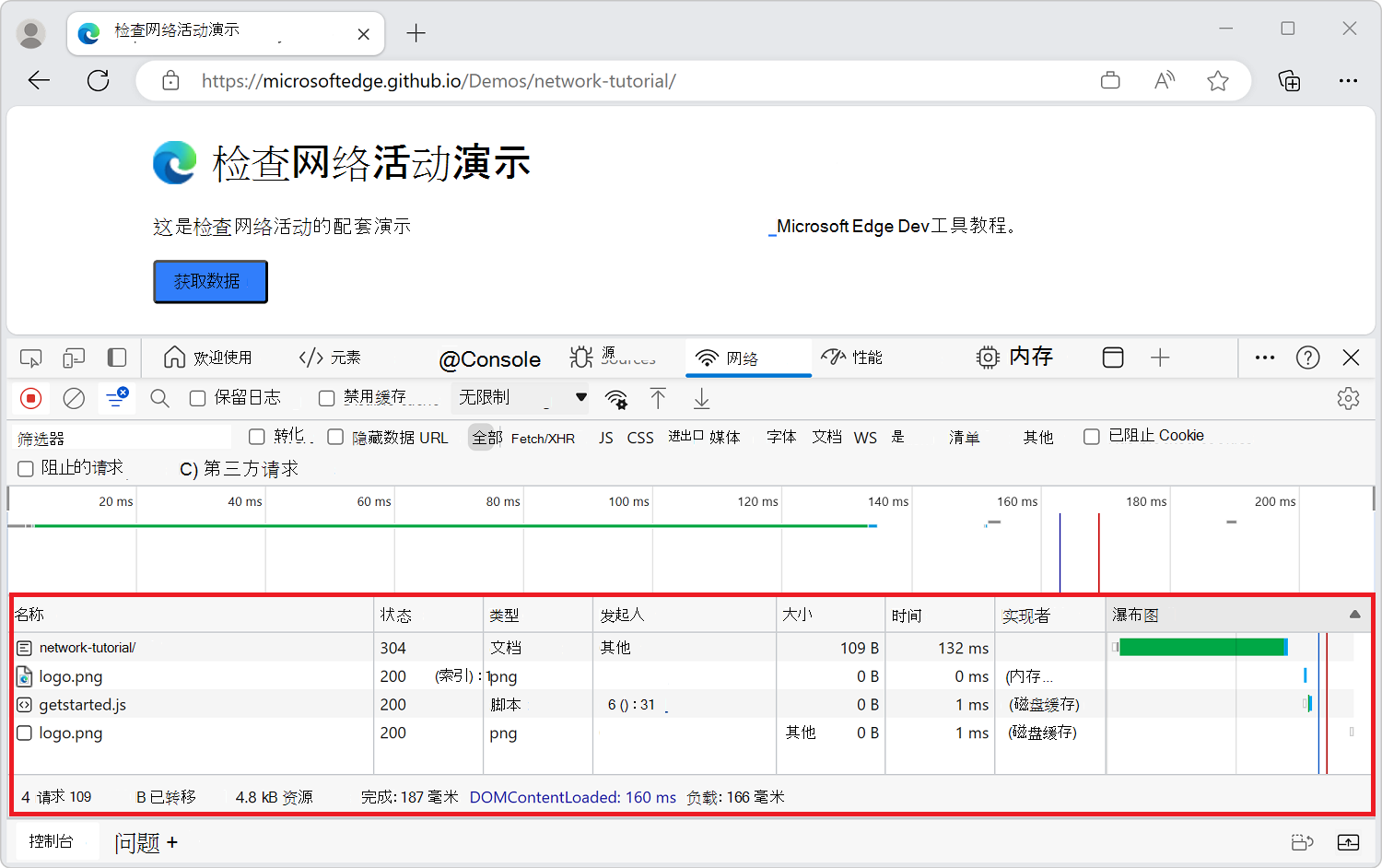
Task: Click the 获取数据 button
Action: [x=210, y=281]
